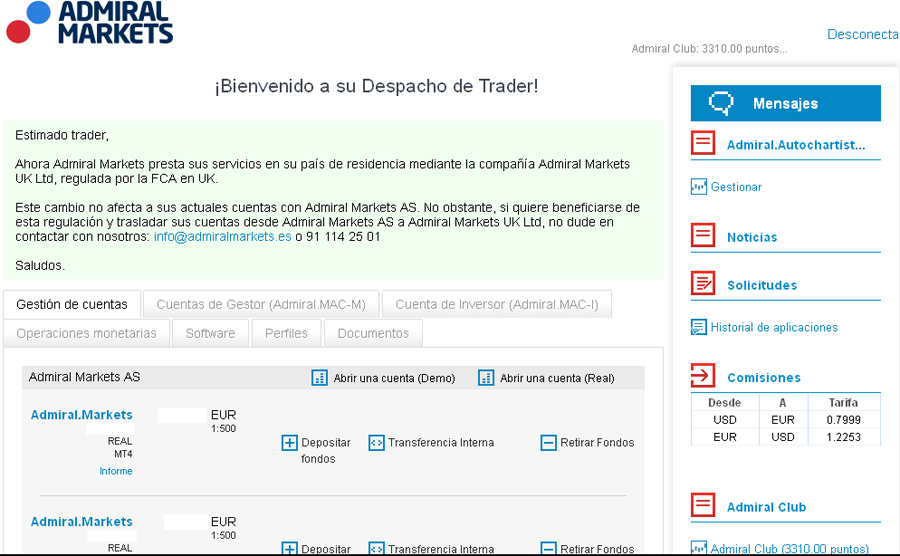Open the Operaciones monetarias tab
Screen dimensions: 900x556
click(x=86, y=333)
